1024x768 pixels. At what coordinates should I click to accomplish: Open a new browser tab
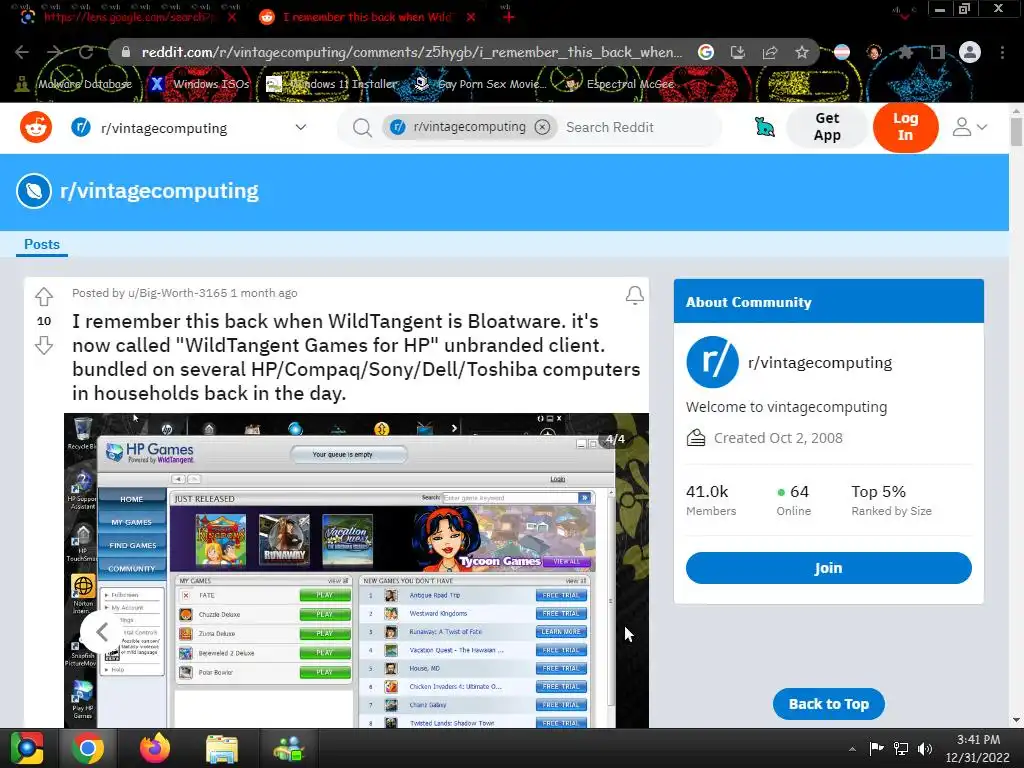(509, 17)
